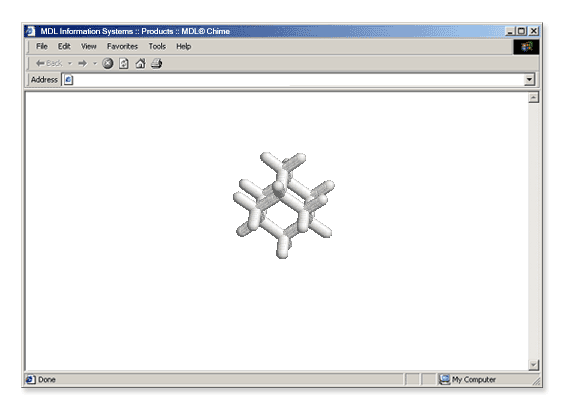This screenshot has width=564, height=411.
Task: Click the My Computer zone icon
Action: click(445, 379)
